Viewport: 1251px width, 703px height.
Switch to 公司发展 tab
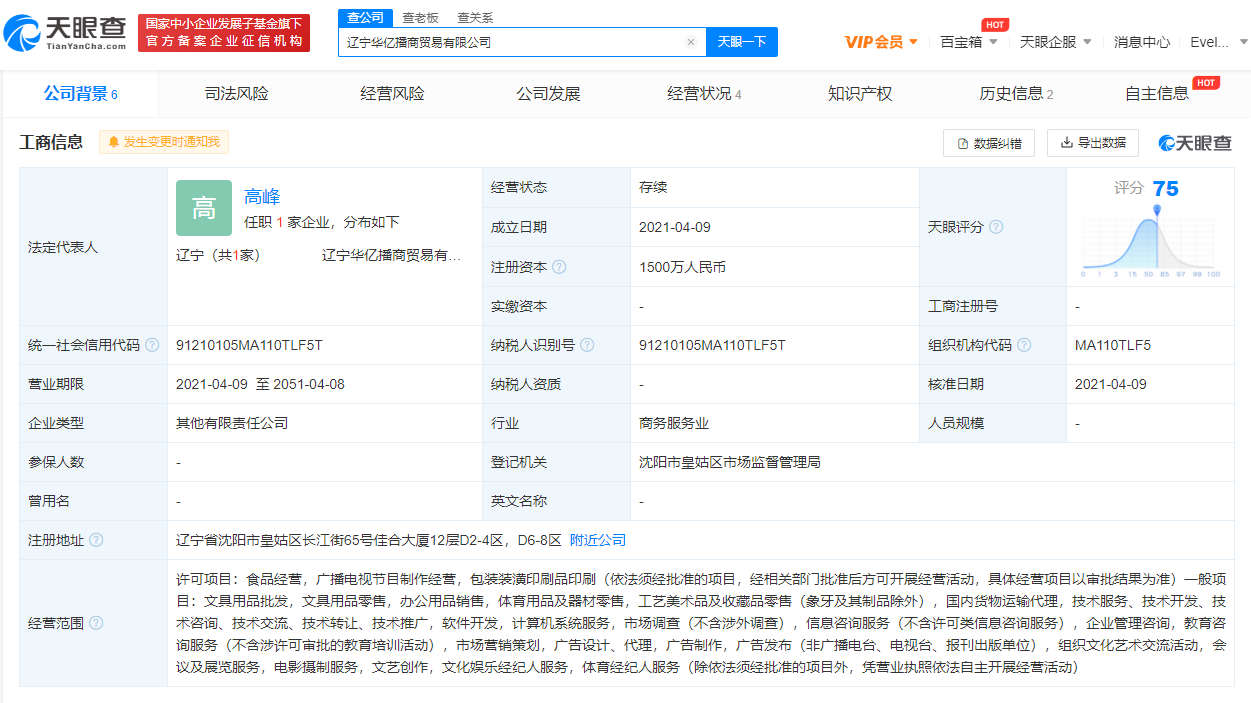(549, 94)
